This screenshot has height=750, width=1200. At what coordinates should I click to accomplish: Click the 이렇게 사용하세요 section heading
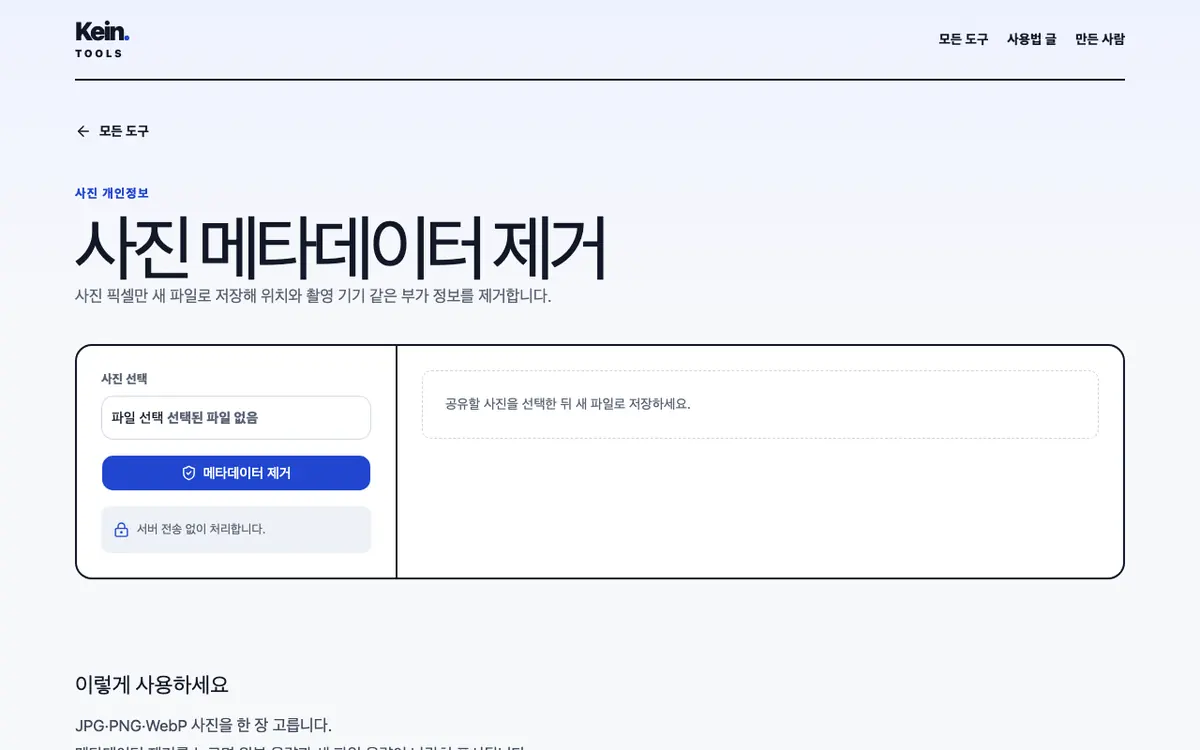(x=152, y=685)
